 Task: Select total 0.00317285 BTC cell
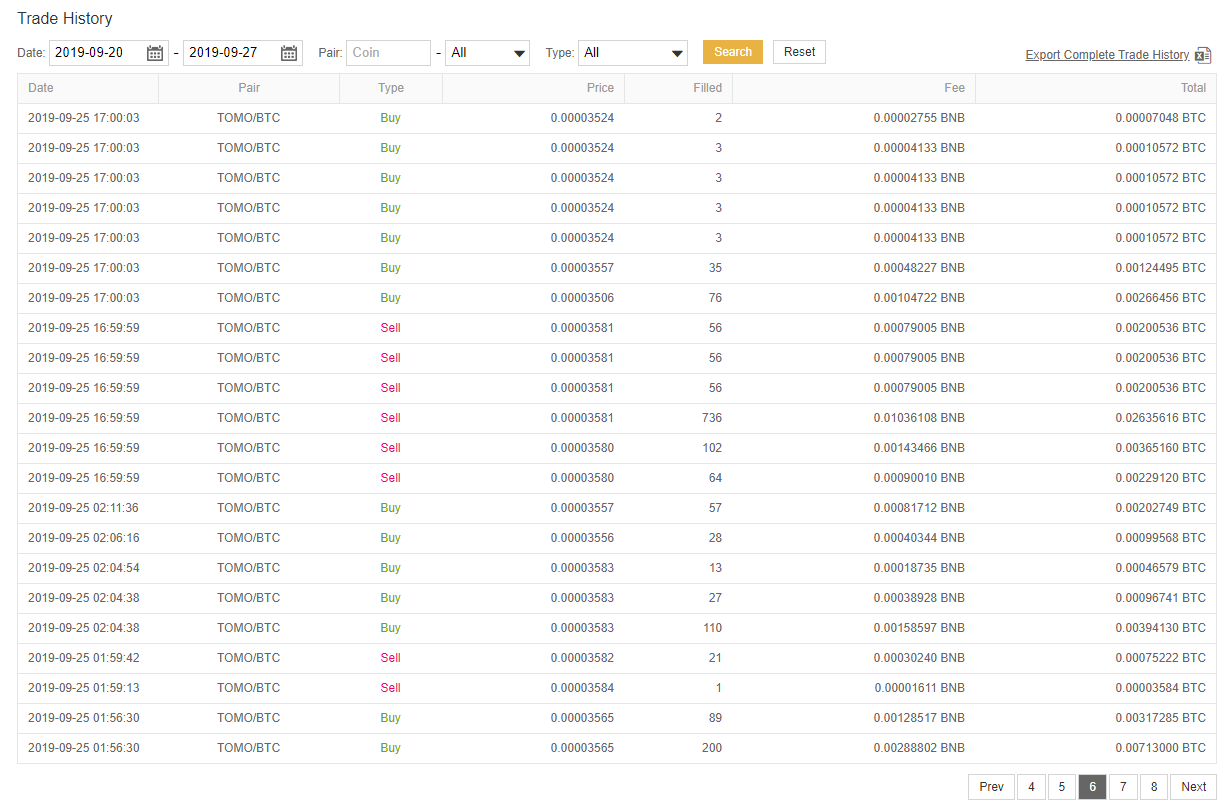1160,718
